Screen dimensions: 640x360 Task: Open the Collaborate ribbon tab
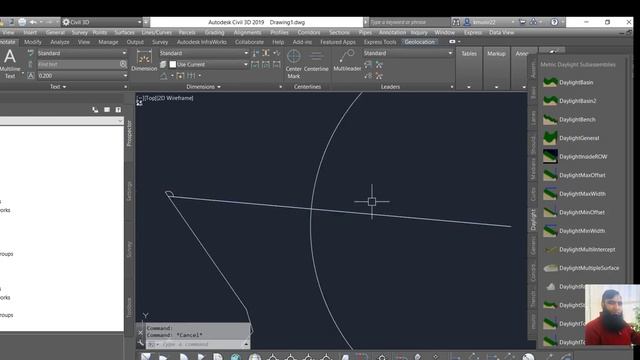(249, 42)
